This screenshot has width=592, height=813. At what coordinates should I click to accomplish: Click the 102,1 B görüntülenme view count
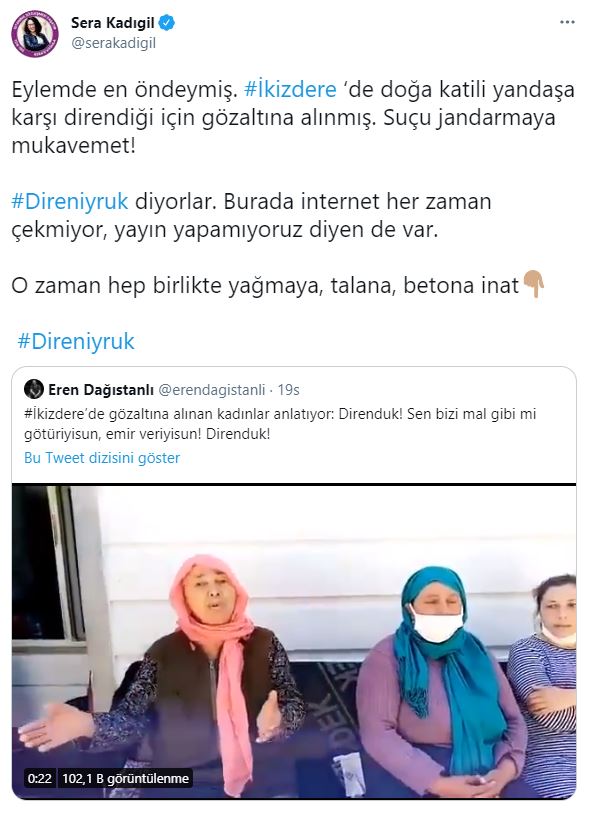tap(125, 778)
